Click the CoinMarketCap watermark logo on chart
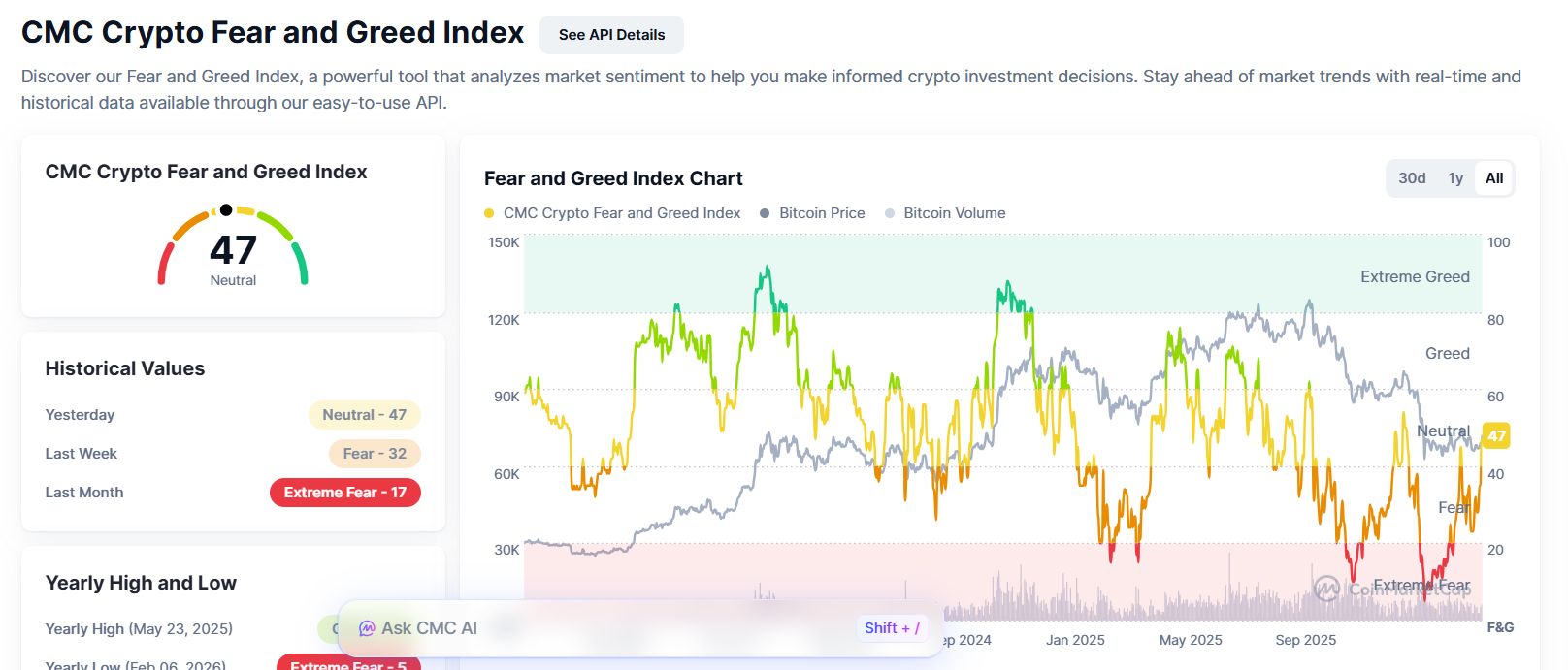This screenshot has width=1568, height=670. point(1328,586)
